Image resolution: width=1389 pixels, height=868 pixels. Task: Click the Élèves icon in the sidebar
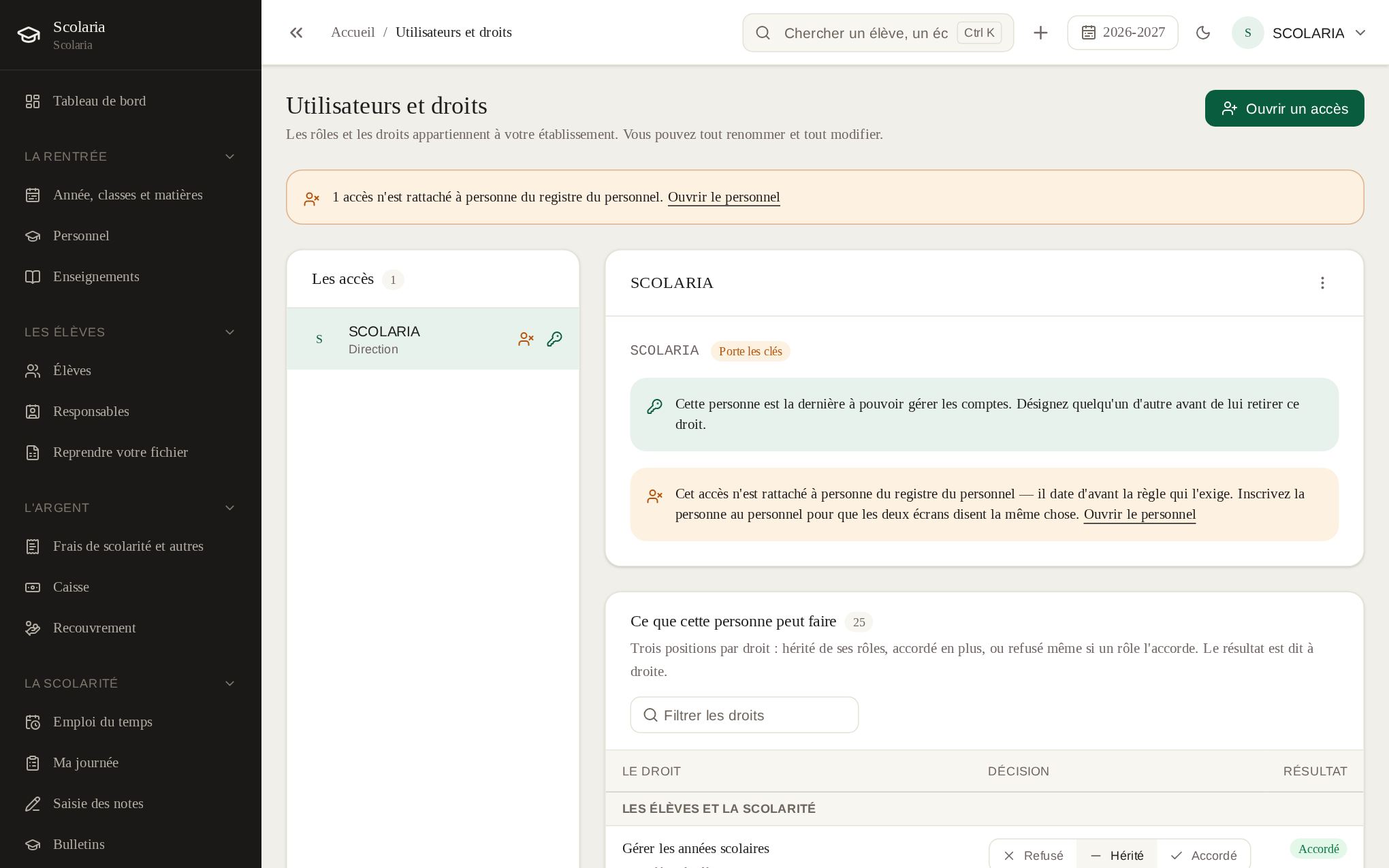(x=33, y=371)
